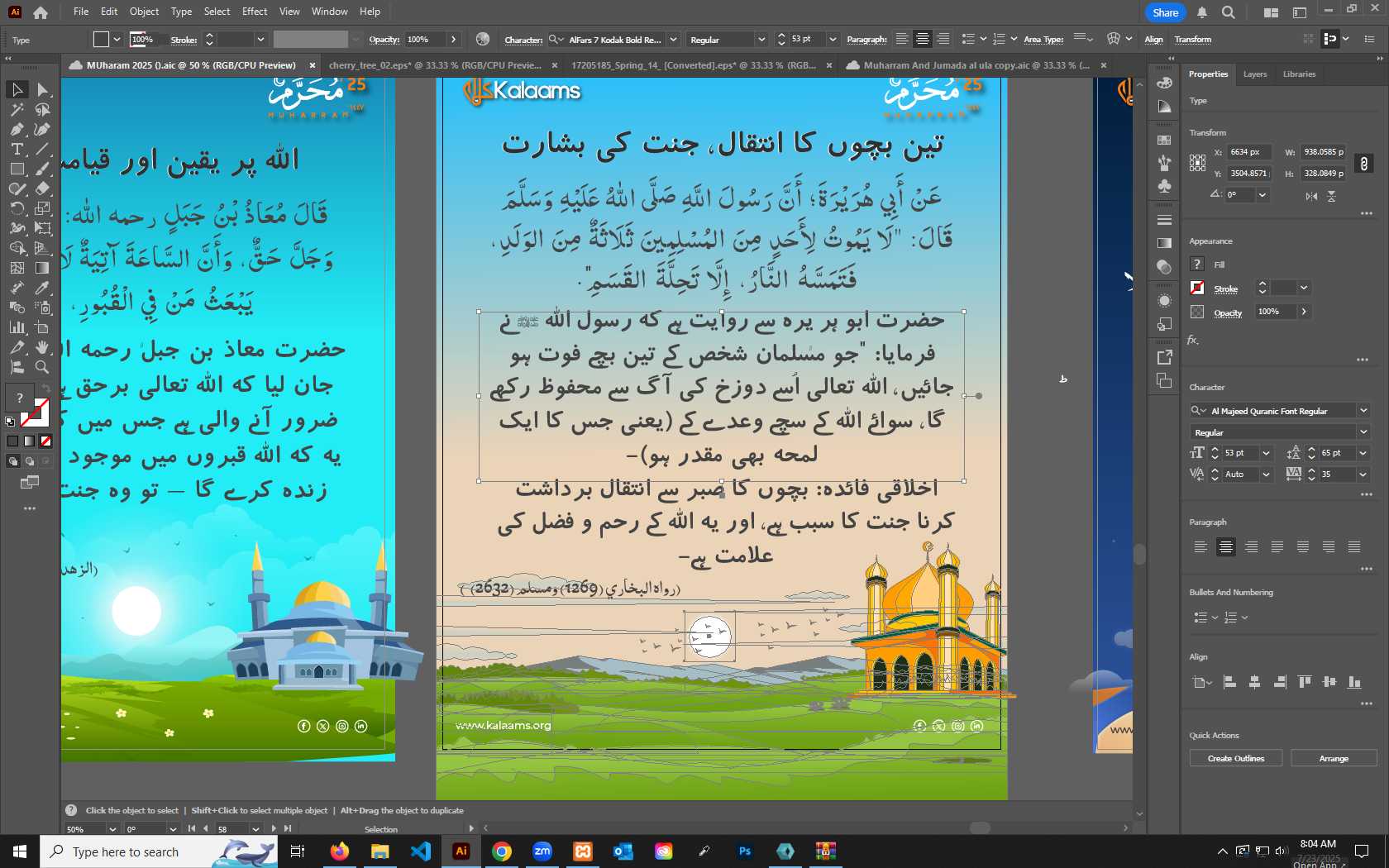Select the Selection tool arrow

[x=17, y=89]
